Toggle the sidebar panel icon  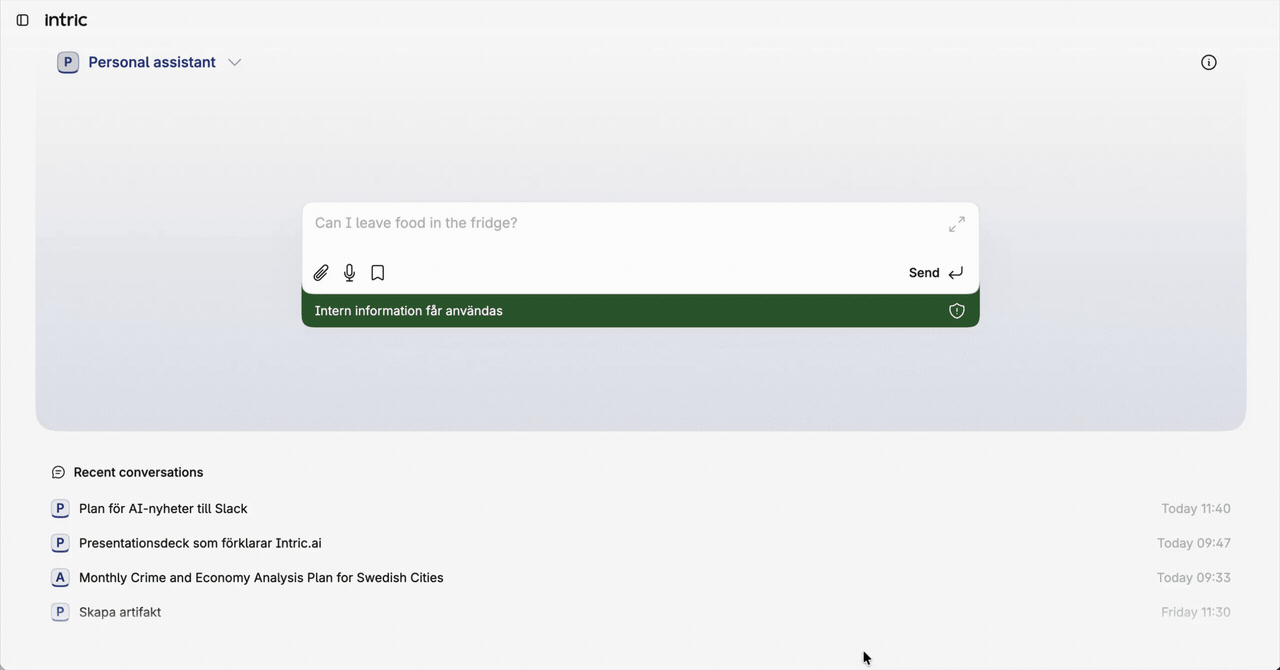point(22,20)
